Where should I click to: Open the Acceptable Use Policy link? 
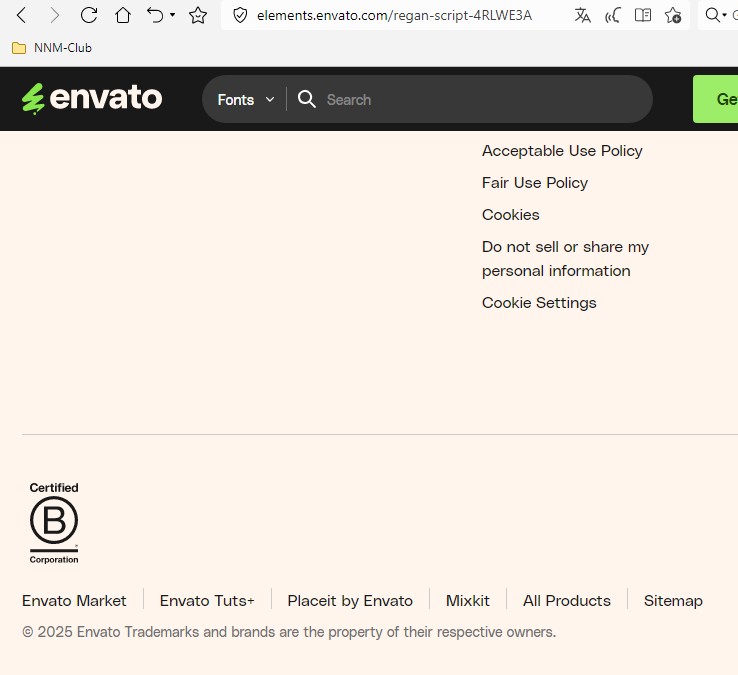coord(562,151)
